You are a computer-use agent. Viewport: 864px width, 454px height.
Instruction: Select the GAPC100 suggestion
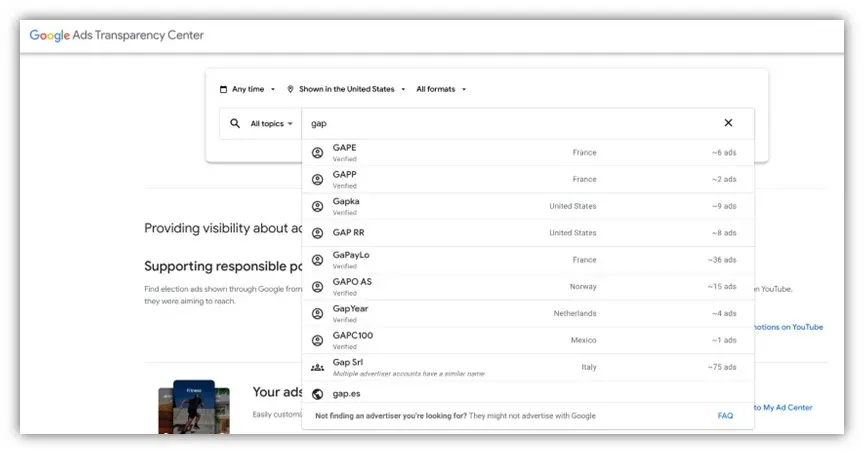[x=528, y=340]
